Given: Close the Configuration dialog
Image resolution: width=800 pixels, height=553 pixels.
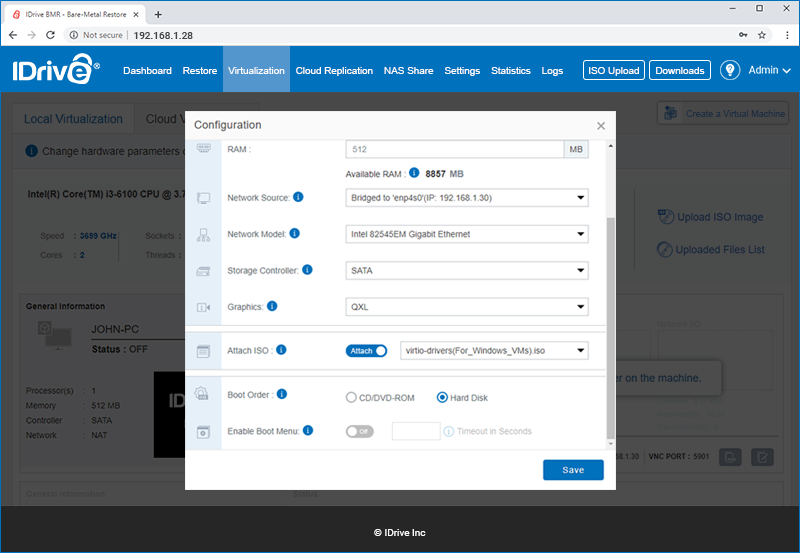Looking at the screenshot, I should pyautogui.click(x=601, y=125).
